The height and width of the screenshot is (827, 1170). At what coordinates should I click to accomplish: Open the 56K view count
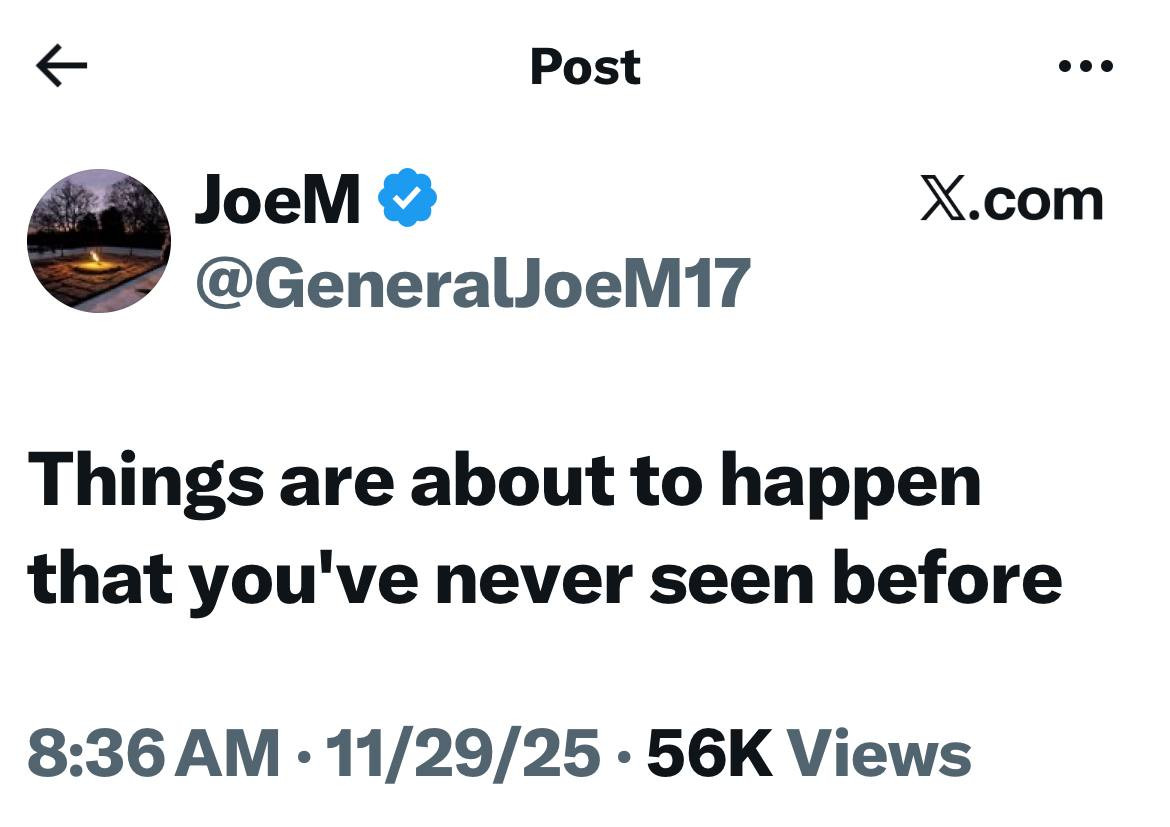[x=709, y=753]
